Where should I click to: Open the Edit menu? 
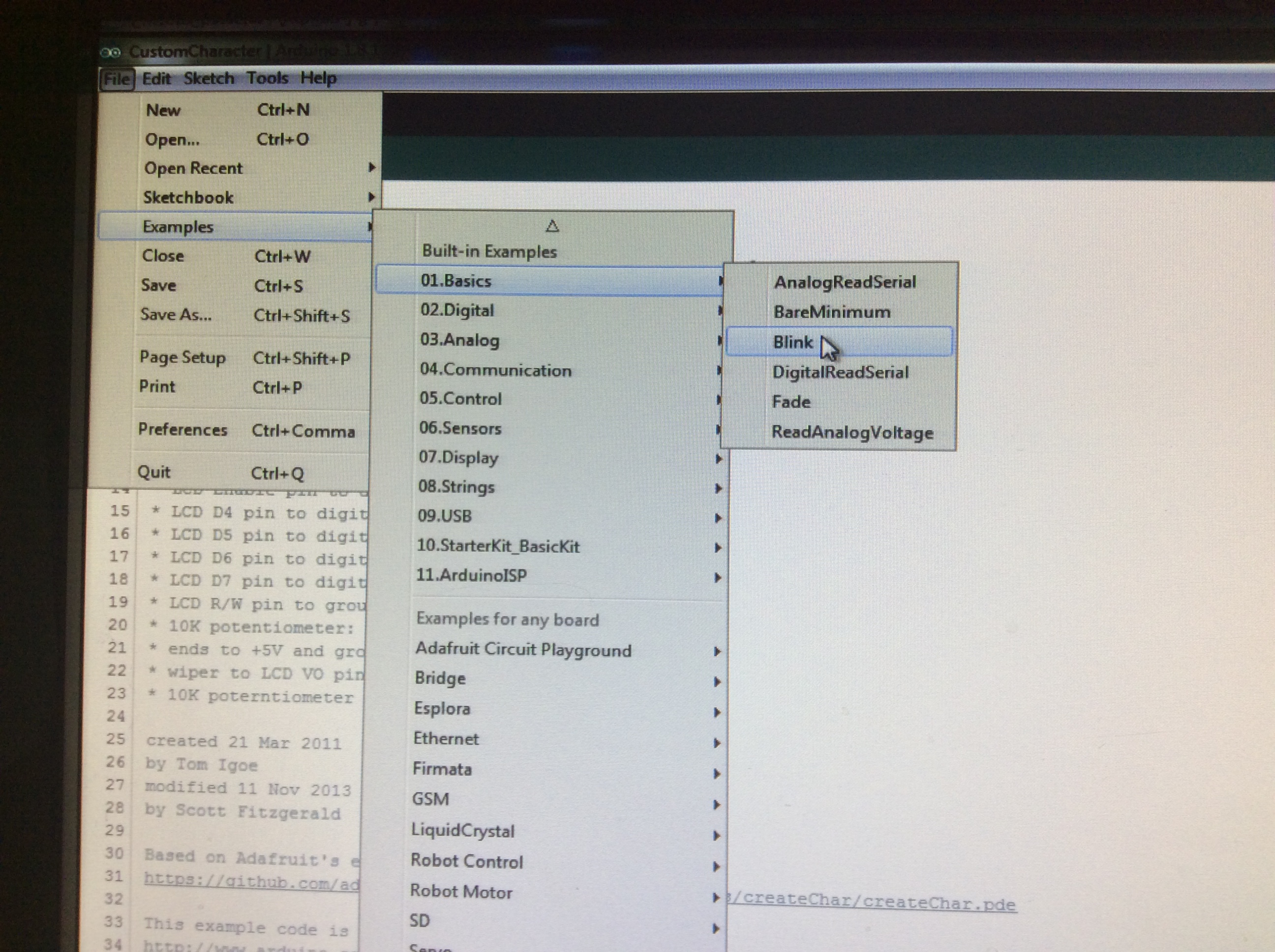[x=156, y=78]
